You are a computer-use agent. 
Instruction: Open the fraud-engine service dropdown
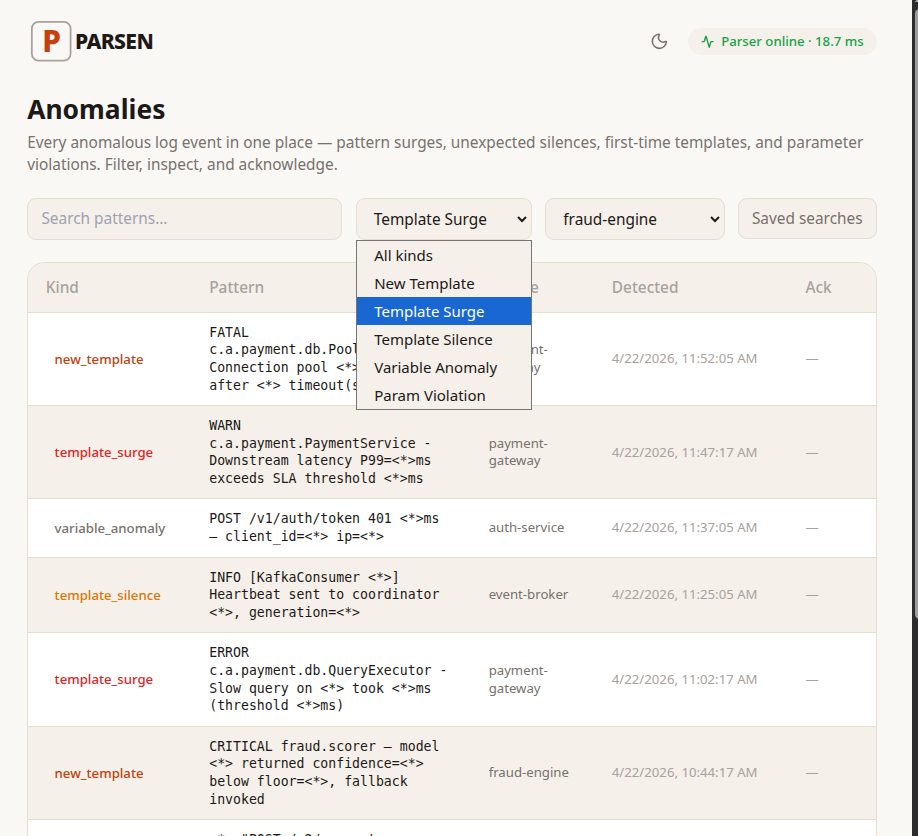634,218
